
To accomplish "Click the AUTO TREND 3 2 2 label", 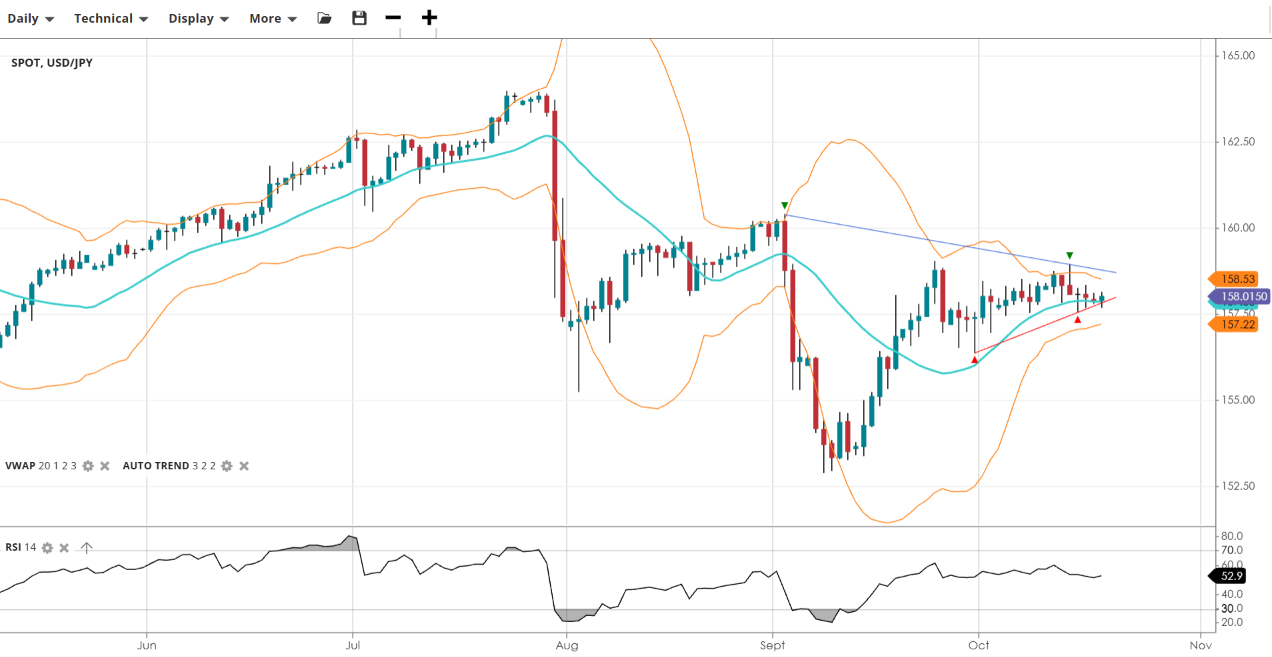I will click(169, 466).
